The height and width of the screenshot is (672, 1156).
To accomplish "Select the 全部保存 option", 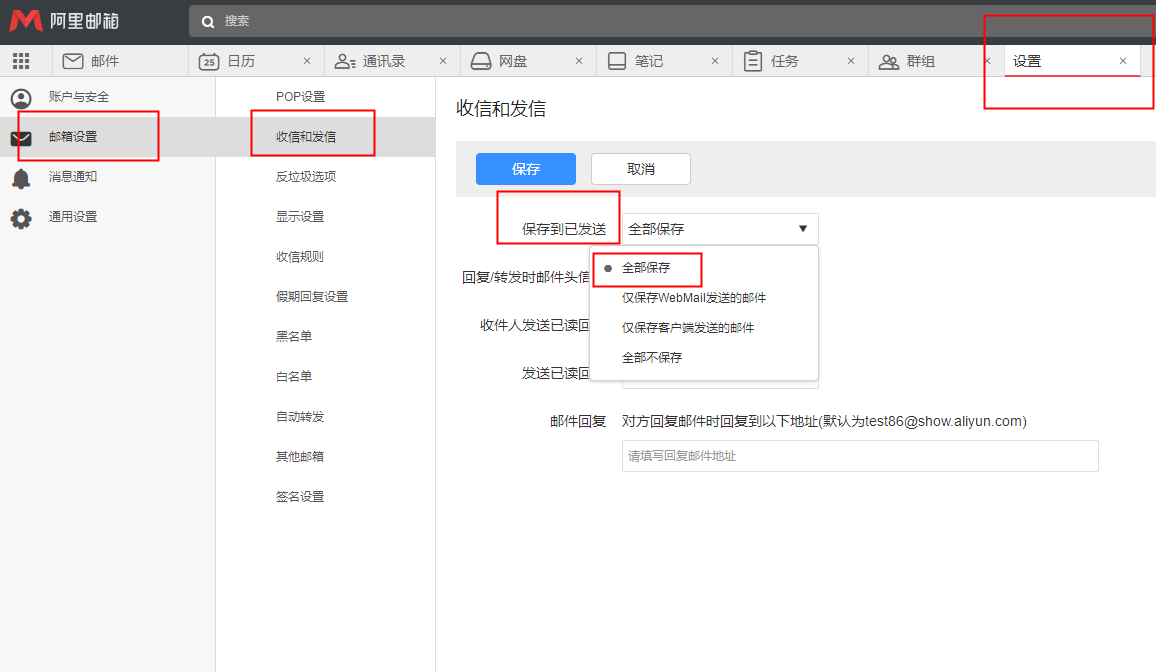I will (646, 268).
